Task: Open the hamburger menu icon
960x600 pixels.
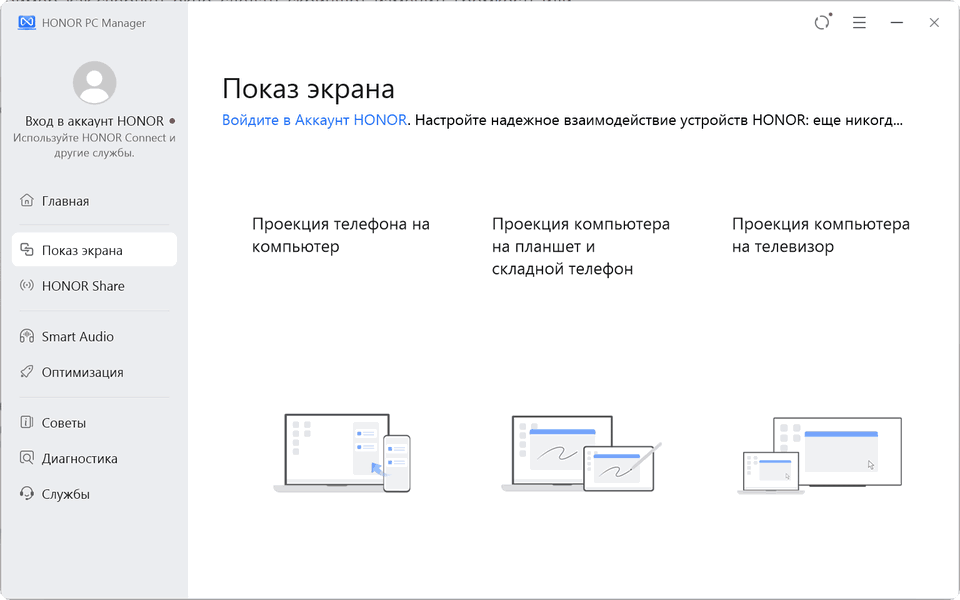Action: coord(859,23)
